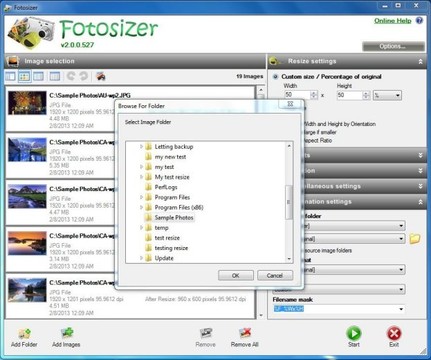This screenshot has height=360, width=431.
Task: Select the test resize folder
Action: pos(167,238)
